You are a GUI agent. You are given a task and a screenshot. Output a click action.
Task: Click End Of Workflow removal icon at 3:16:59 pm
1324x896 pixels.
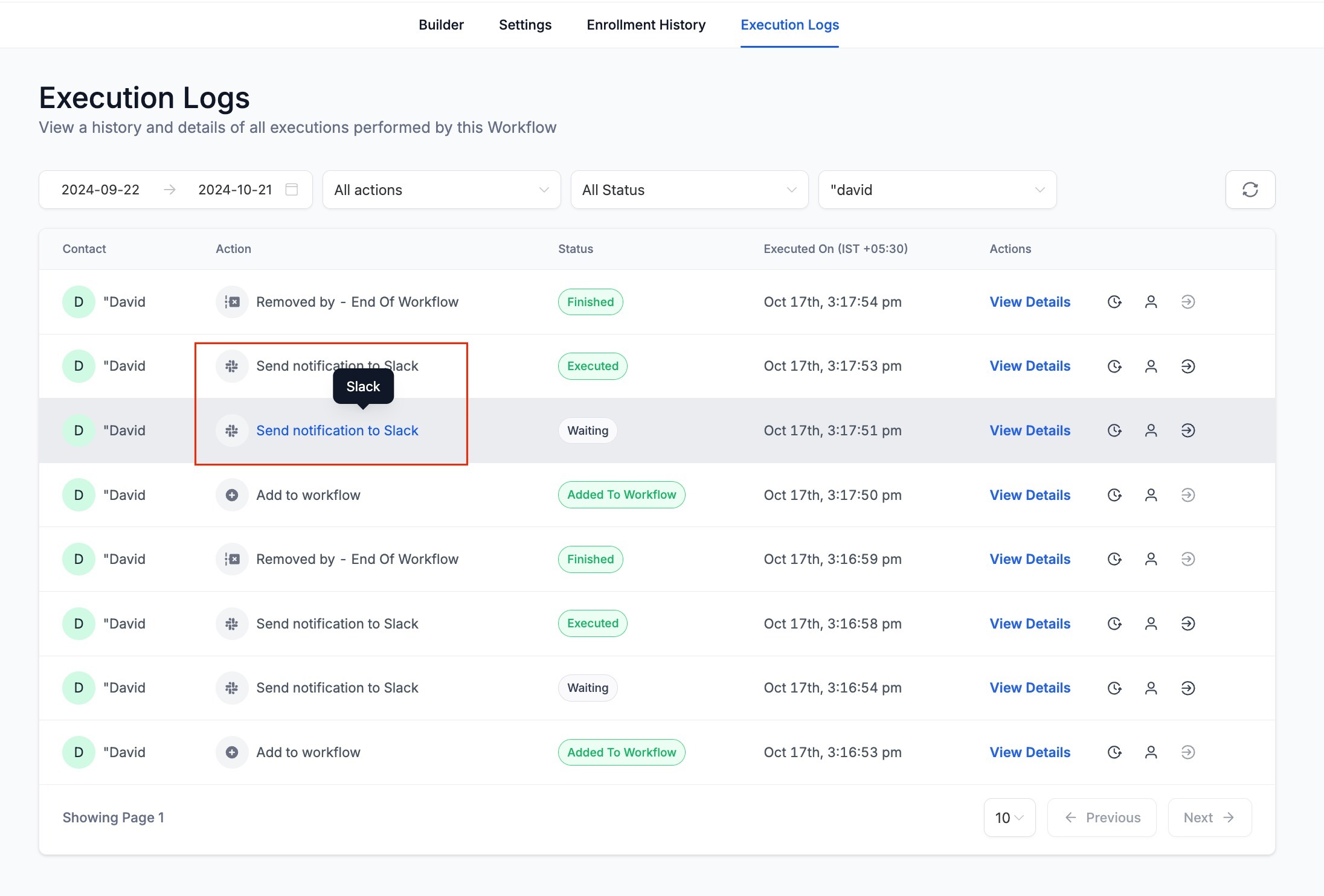[232, 559]
